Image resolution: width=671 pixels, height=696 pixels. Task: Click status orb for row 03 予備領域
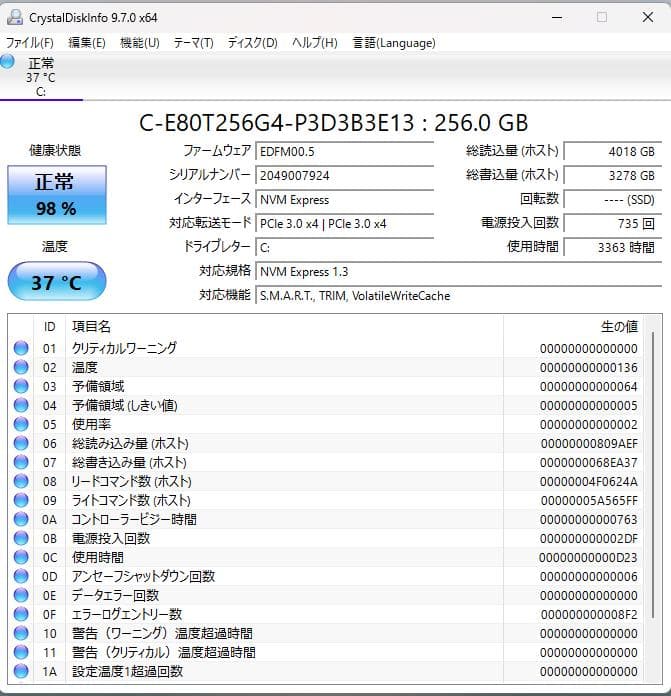click(x=21, y=386)
